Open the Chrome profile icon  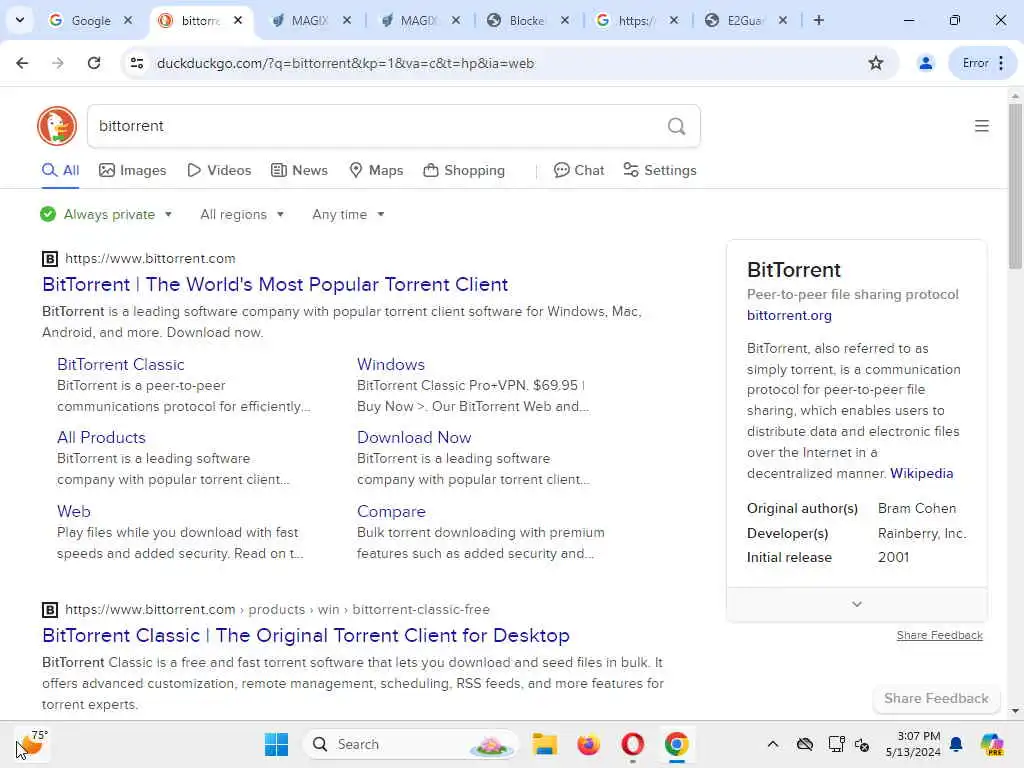coord(925,63)
